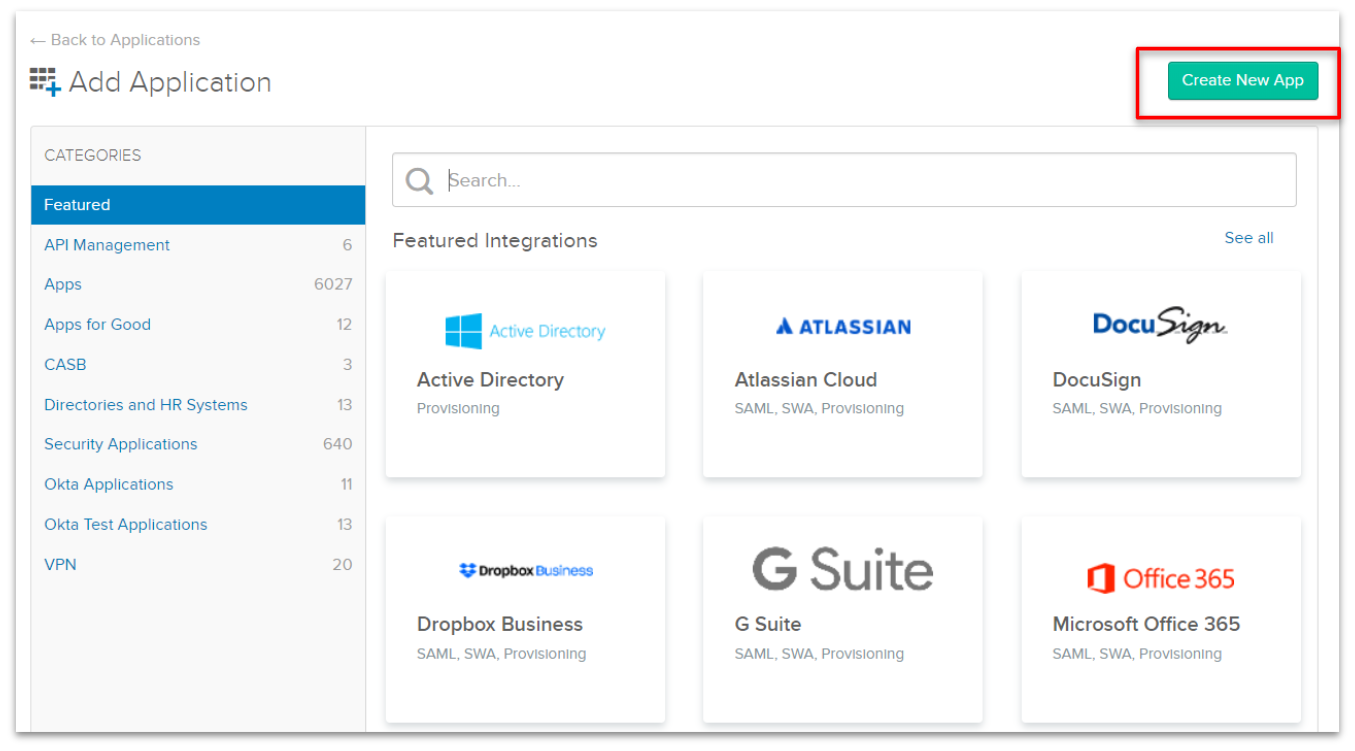Select the Featured category
The width and height of the screenshot is (1355, 751).
(198, 205)
